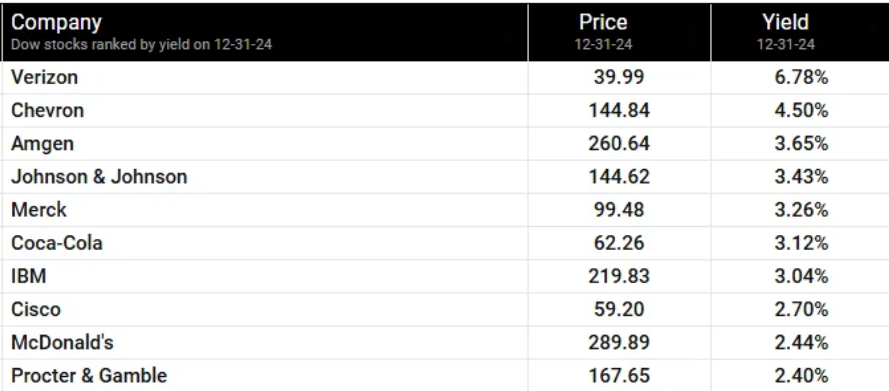The height and width of the screenshot is (391, 889).
Task: Click the Yield column header
Action: (x=785, y=22)
